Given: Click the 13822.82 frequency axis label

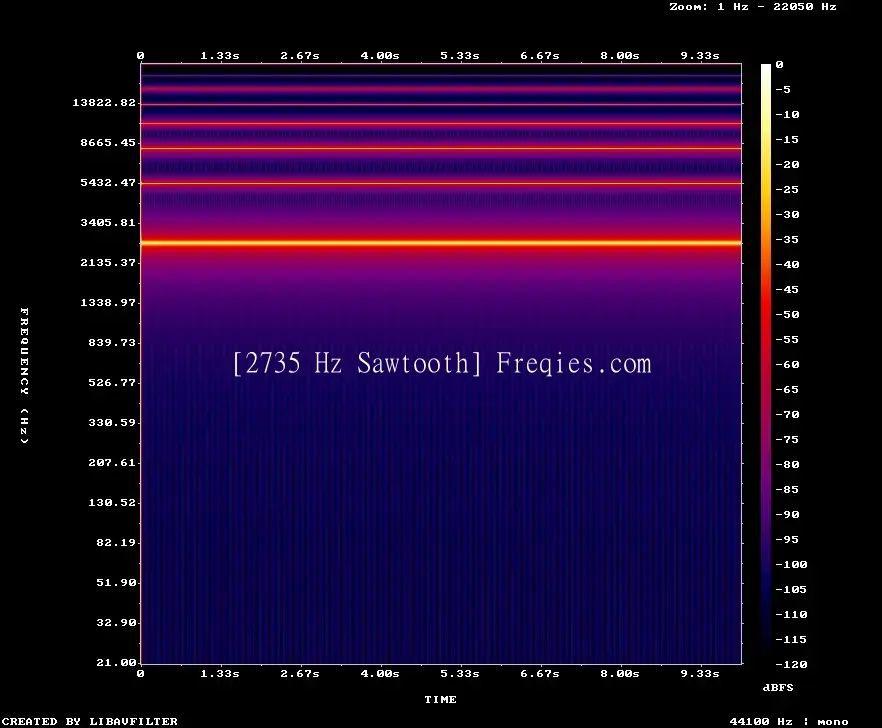Looking at the screenshot, I should pos(104,102).
